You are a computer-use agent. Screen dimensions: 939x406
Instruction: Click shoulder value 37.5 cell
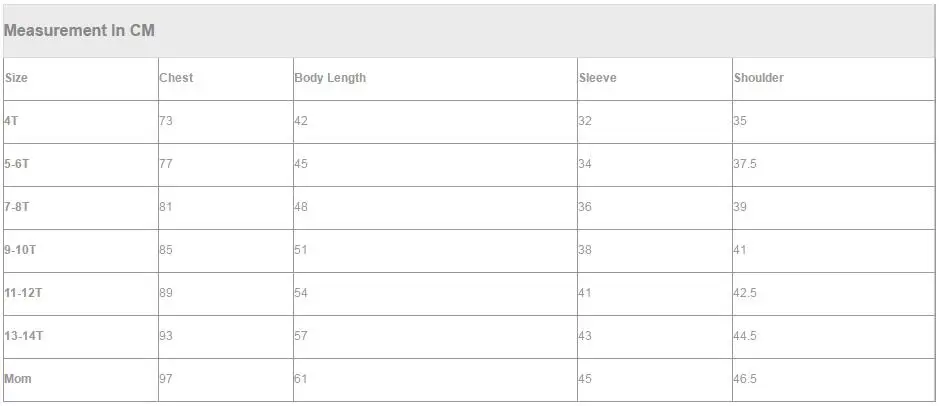click(x=745, y=163)
